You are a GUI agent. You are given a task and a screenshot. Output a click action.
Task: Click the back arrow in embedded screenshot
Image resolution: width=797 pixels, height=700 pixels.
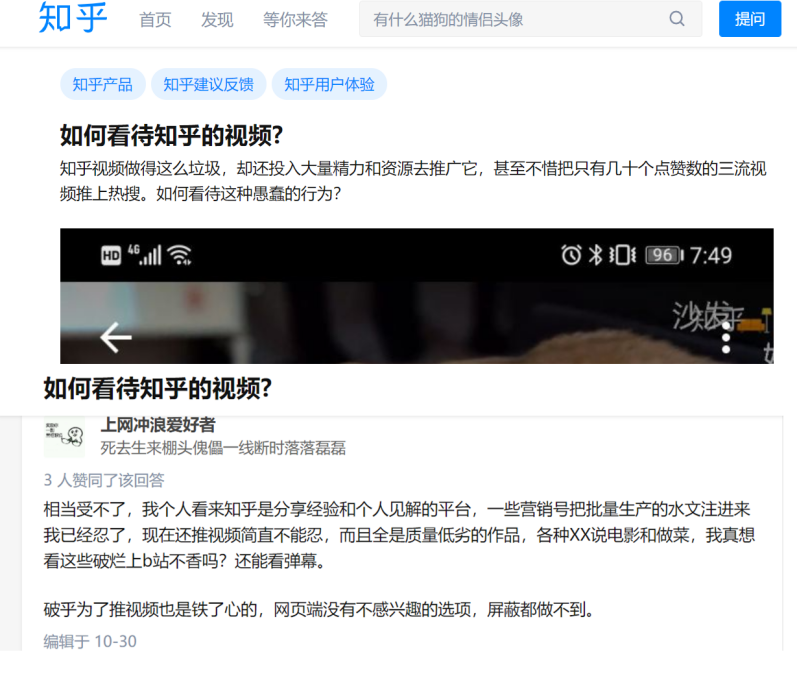tap(116, 337)
